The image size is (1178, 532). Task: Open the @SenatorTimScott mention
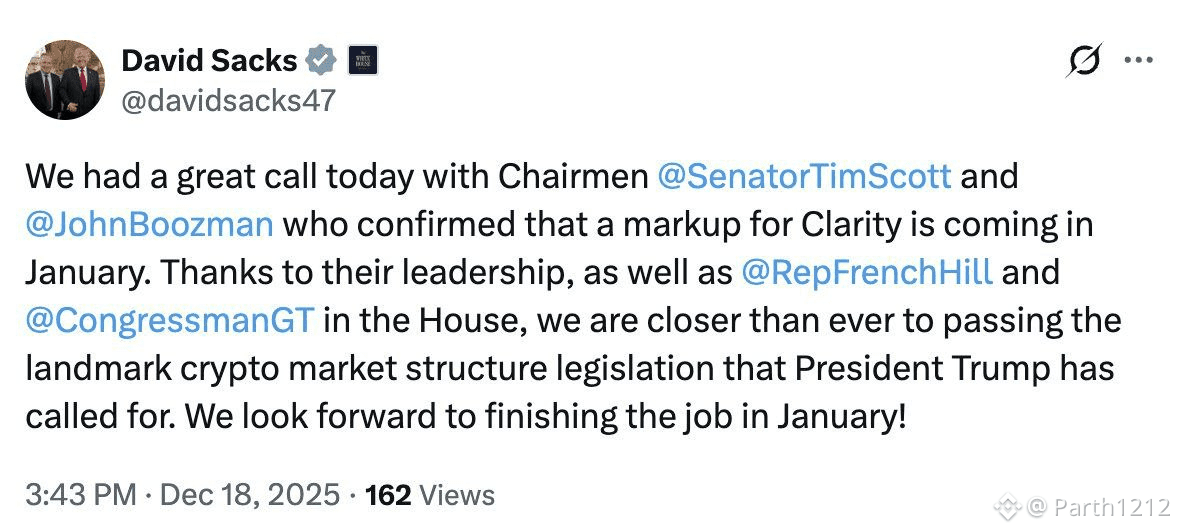point(804,177)
